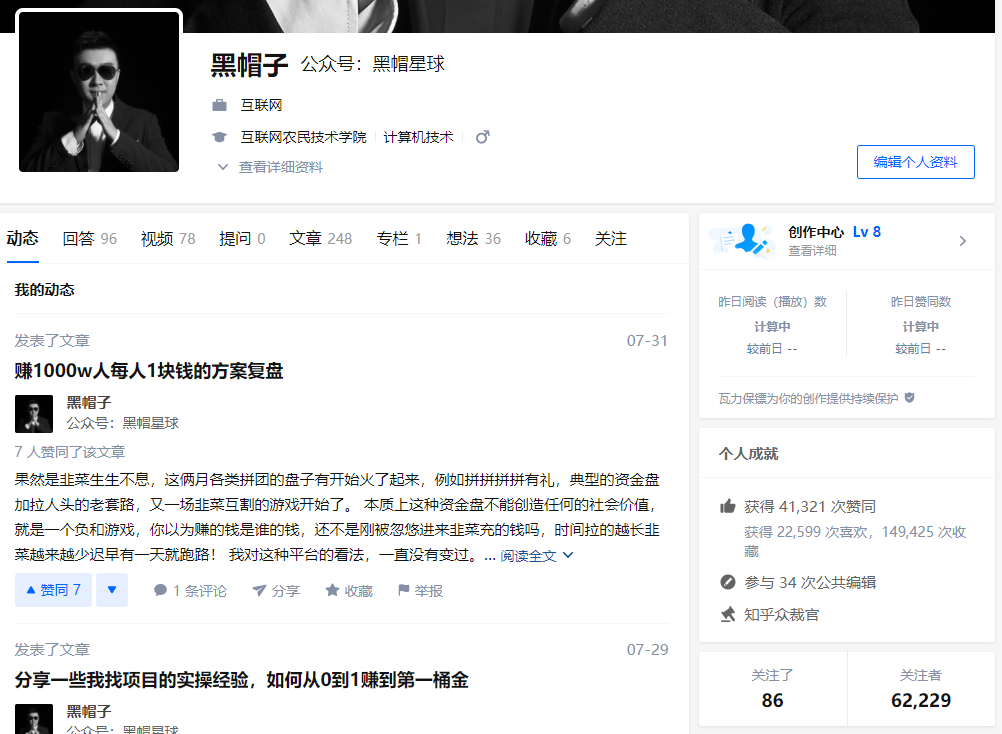1002x734 pixels.
Task: Click the report flag icon
Action: point(404,591)
